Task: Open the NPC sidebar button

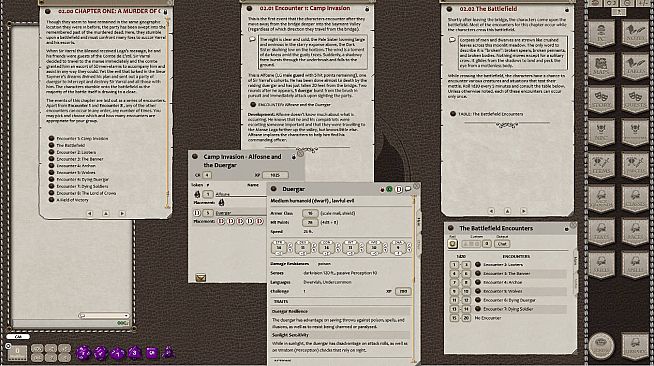Action: tap(601, 132)
